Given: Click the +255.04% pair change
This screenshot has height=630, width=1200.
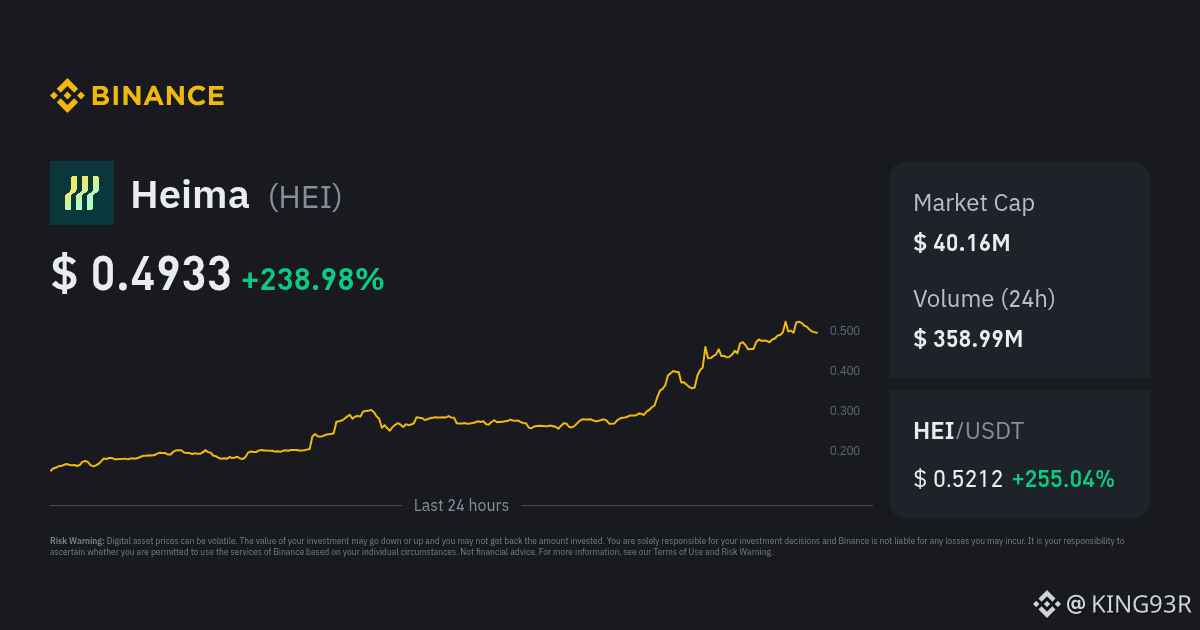Looking at the screenshot, I should click(1063, 479).
